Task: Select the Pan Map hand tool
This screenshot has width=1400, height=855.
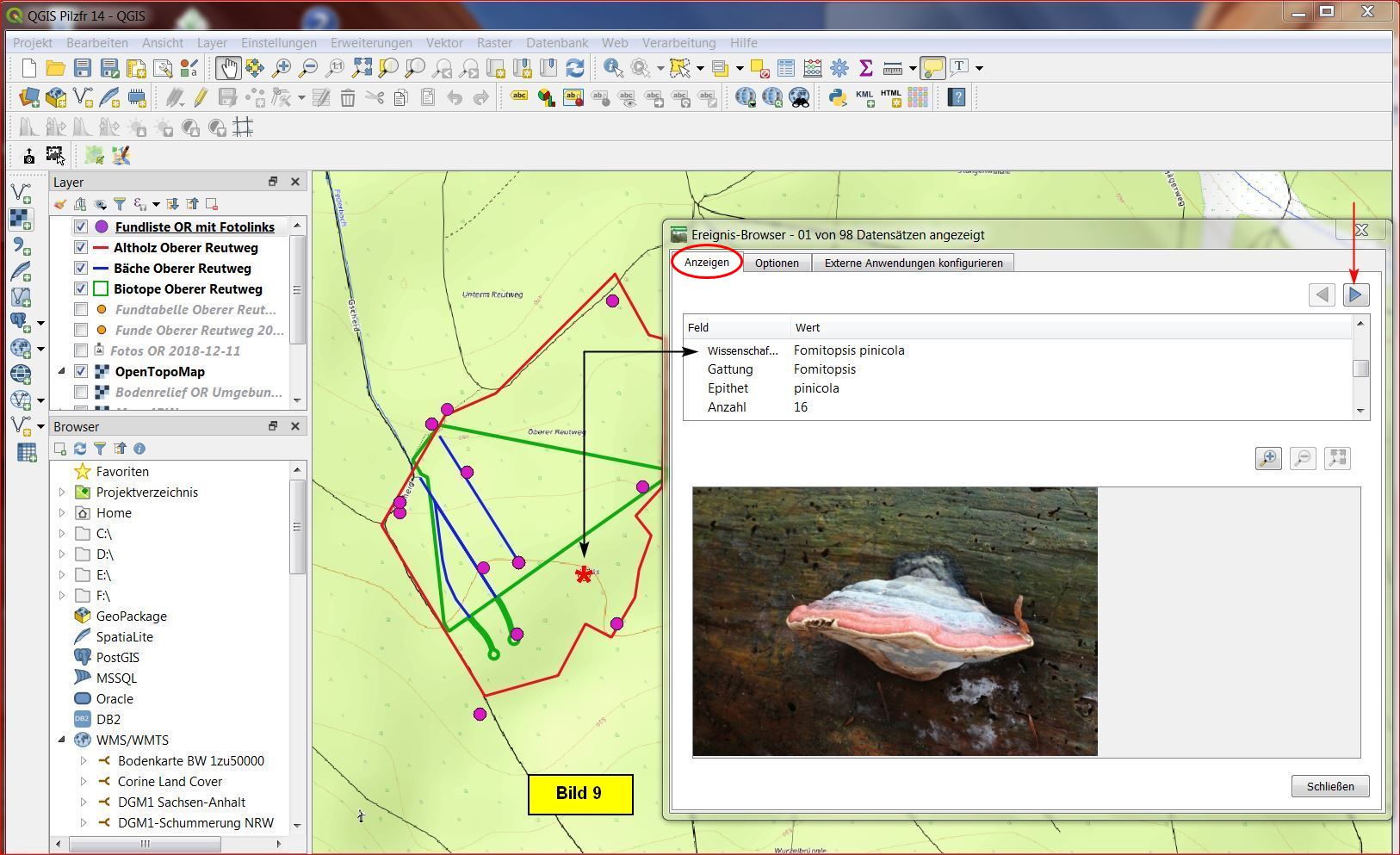Action: (x=227, y=68)
